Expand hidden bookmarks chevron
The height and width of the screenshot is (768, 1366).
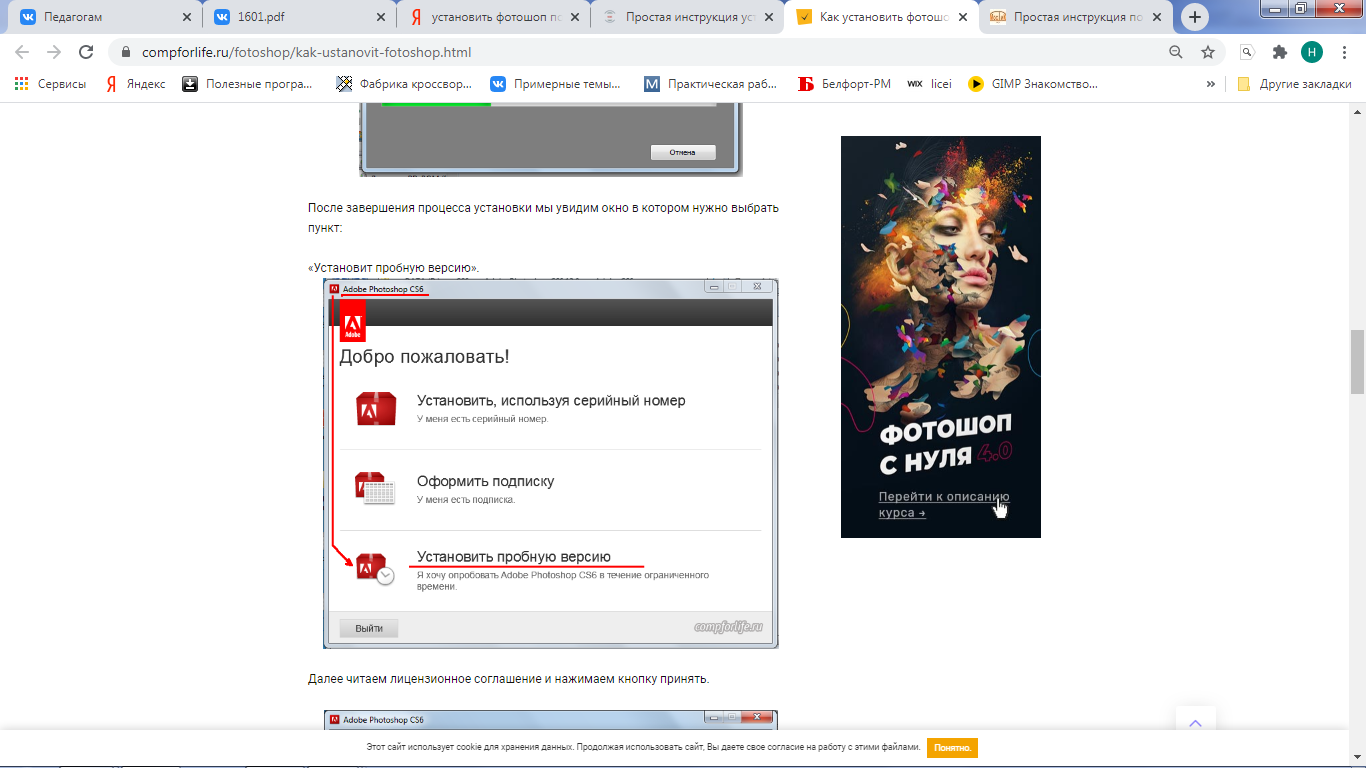1211,84
